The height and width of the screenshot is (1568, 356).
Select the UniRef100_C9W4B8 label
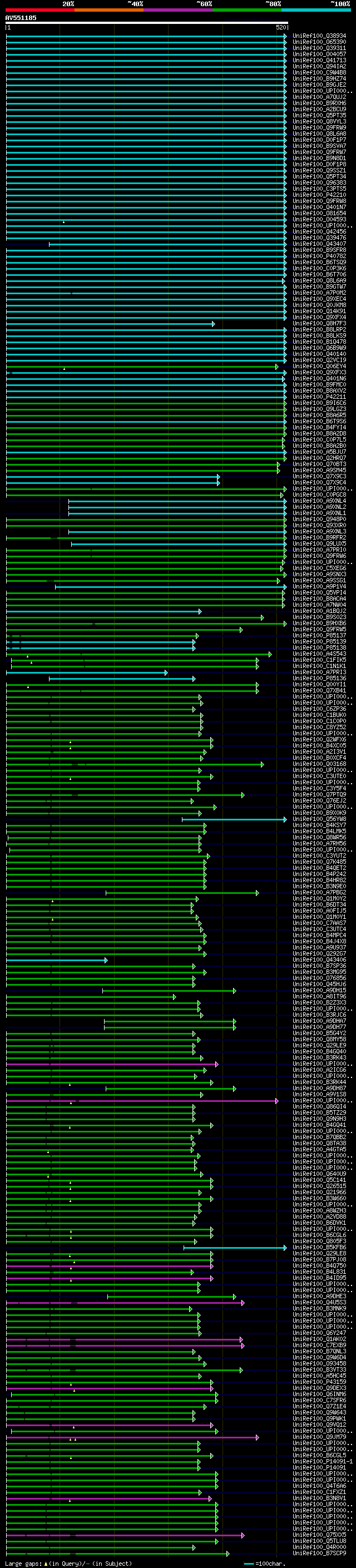click(x=319, y=72)
